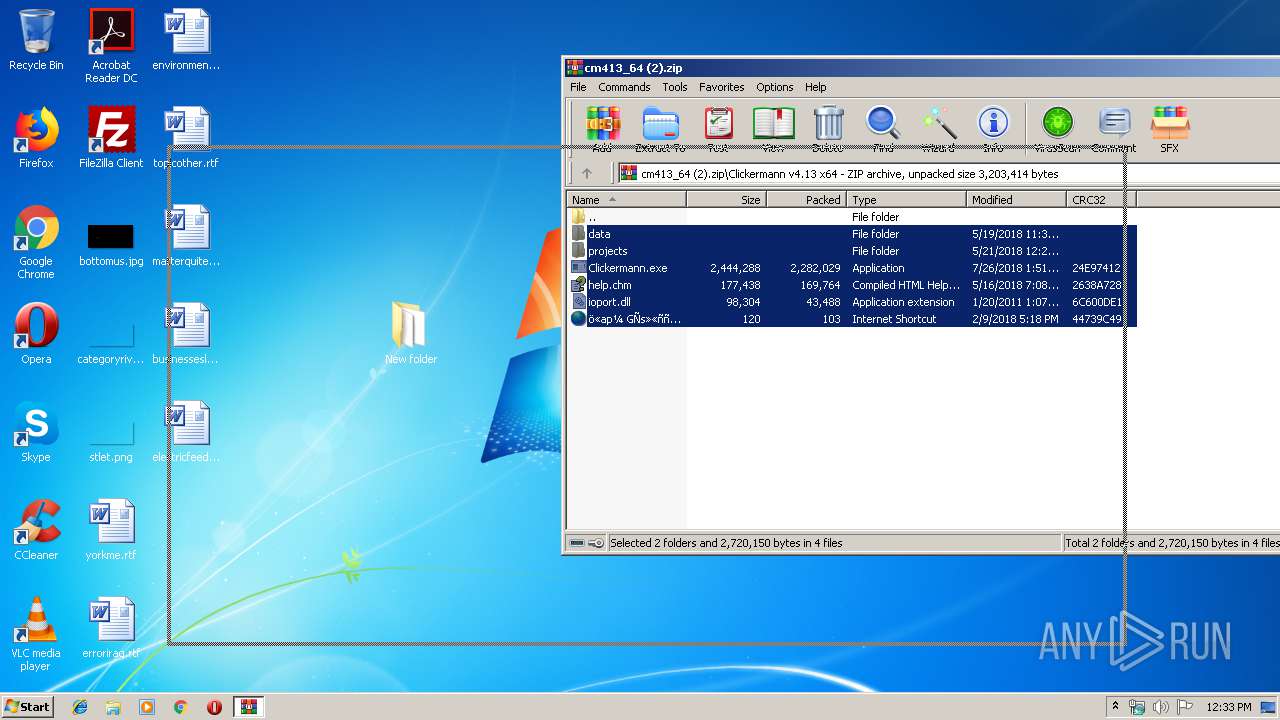This screenshot has width=1280, height=720.
Task: Click the Internet Explorer taskbar icon
Action: pos(80,707)
